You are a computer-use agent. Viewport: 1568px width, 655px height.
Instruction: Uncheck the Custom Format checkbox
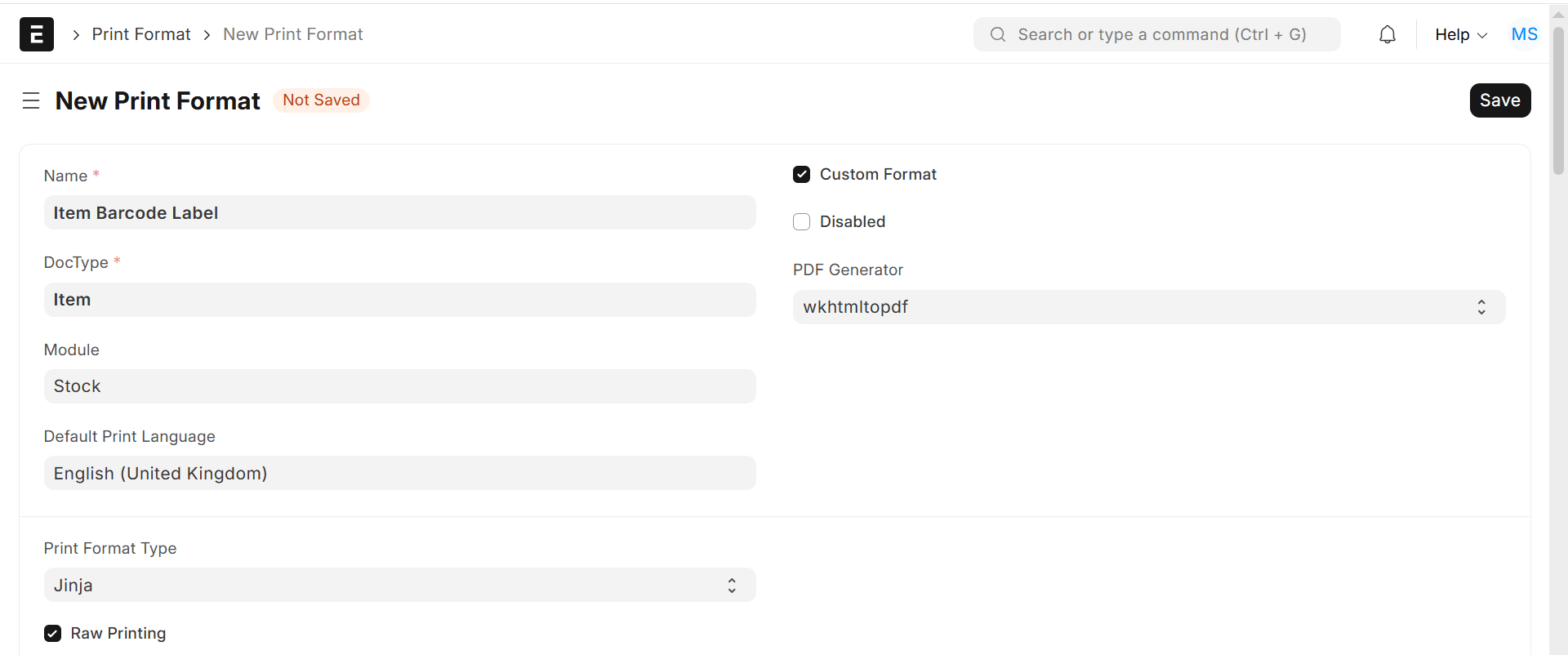point(802,174)
